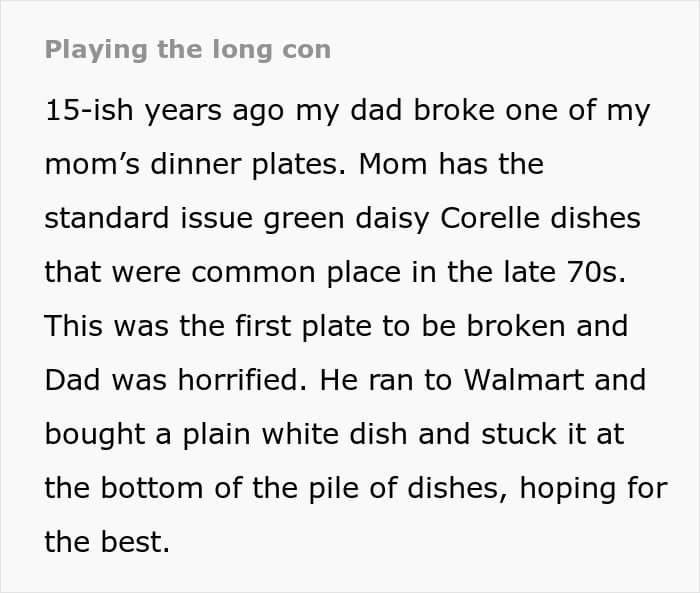Click the word 'Corelle' in the text
The width and height of the screenshot is (700, 593).
tap(490, 218)
